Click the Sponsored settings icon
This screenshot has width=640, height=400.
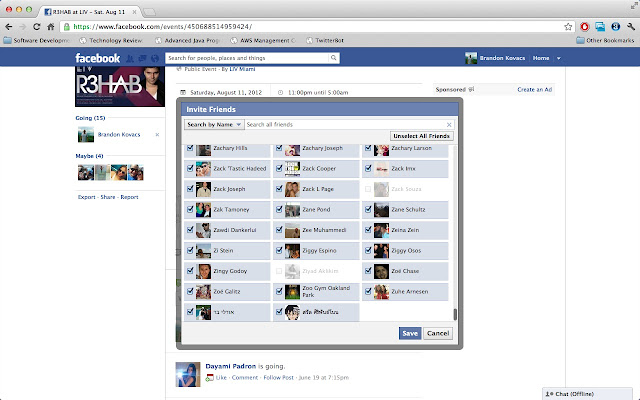471,89
